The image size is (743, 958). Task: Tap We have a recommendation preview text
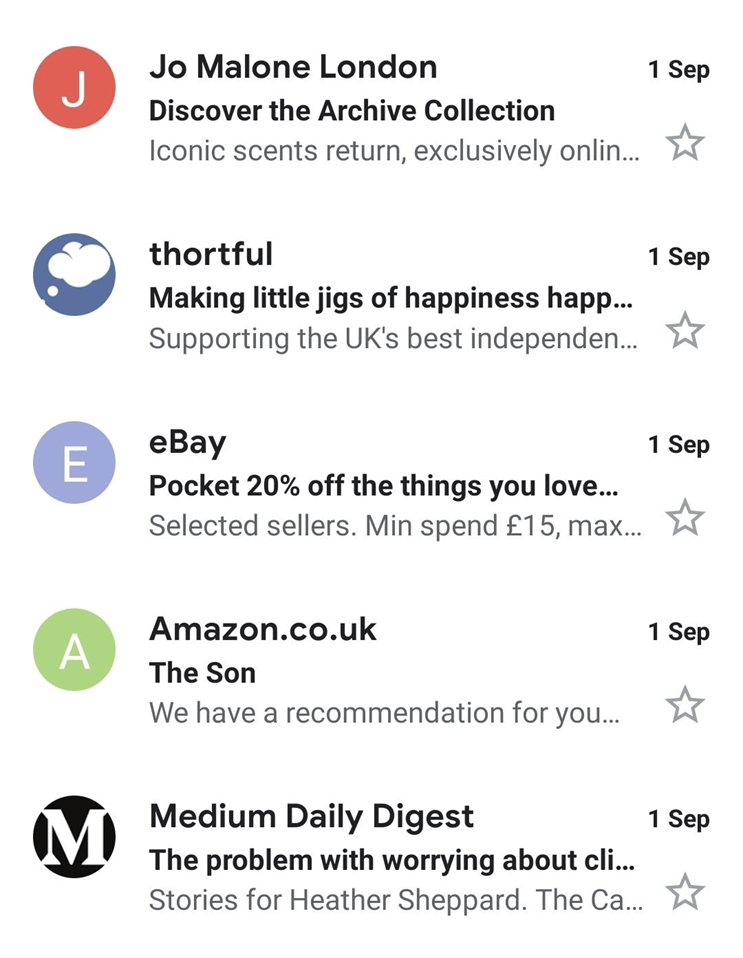[383, 713]
